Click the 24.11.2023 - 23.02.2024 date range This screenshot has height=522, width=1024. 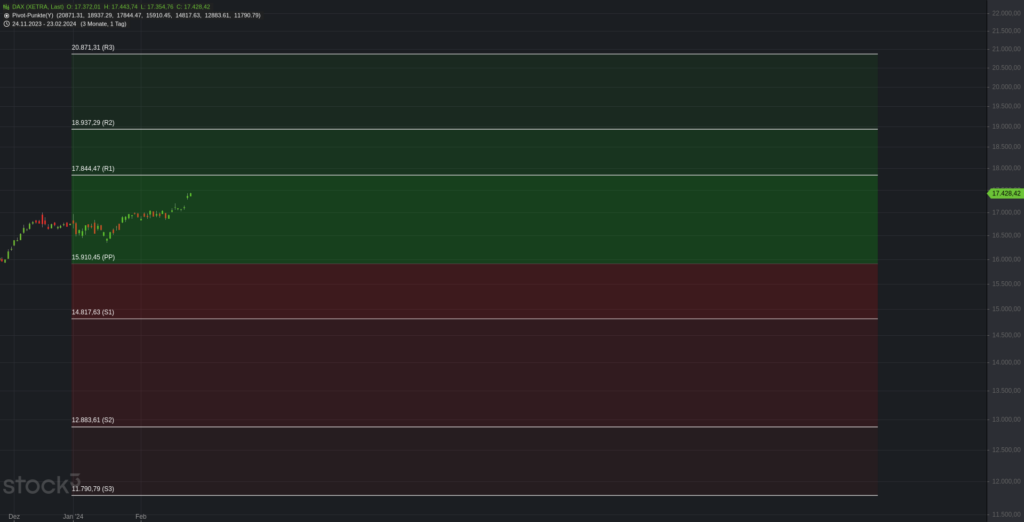(44, 24)
